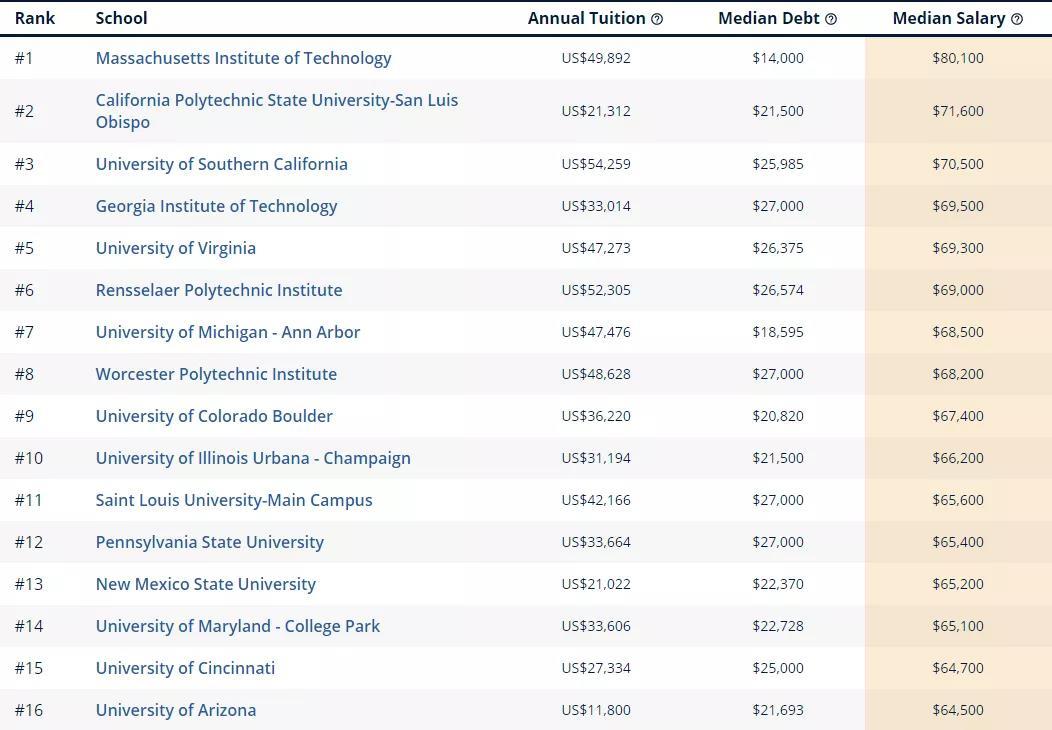1052x730 pixels.
Task: Open University of Maryland - College Park
Action: [238, 626]
